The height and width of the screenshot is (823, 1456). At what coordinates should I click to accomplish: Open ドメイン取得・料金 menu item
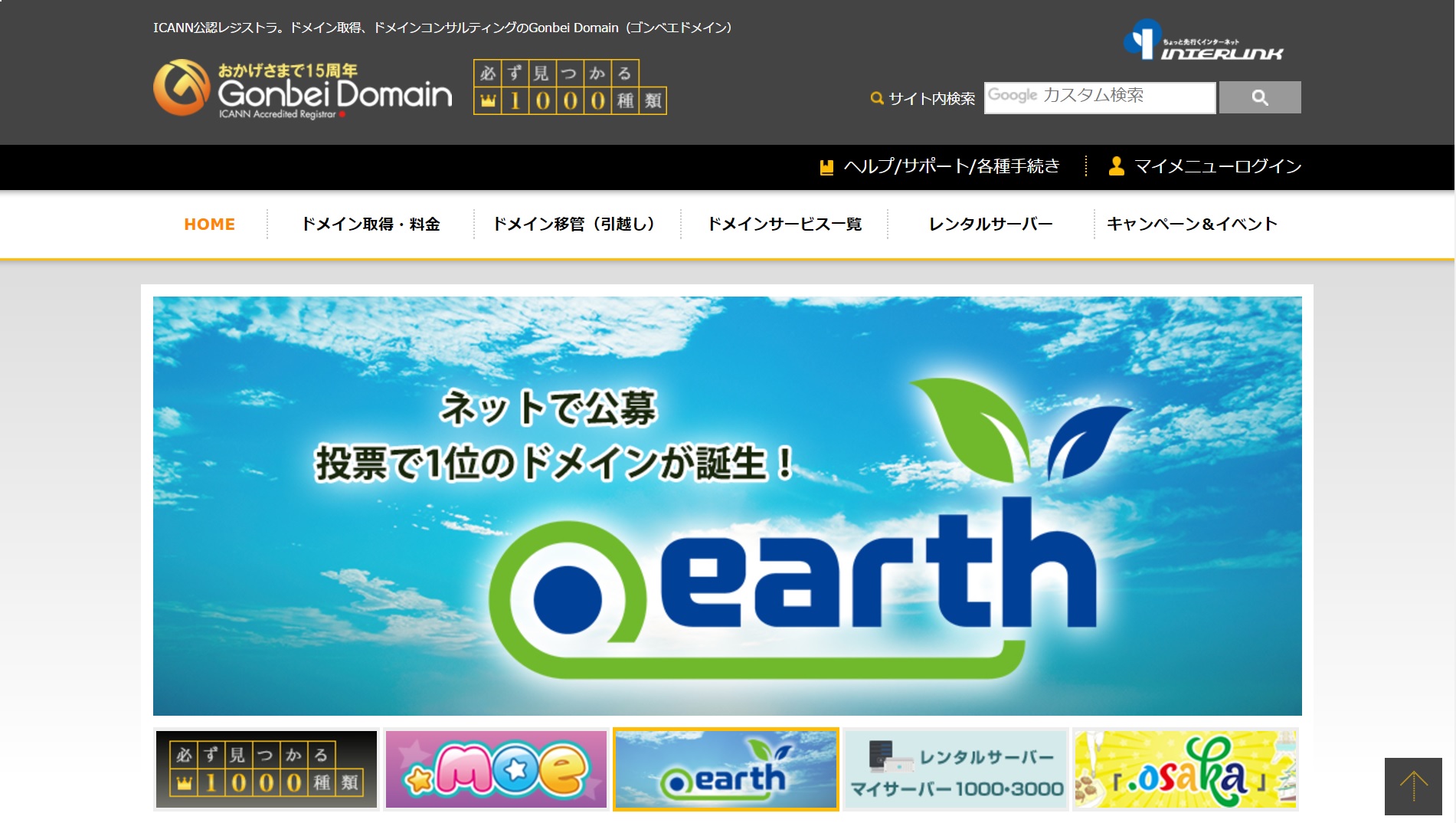pos(371,225)
